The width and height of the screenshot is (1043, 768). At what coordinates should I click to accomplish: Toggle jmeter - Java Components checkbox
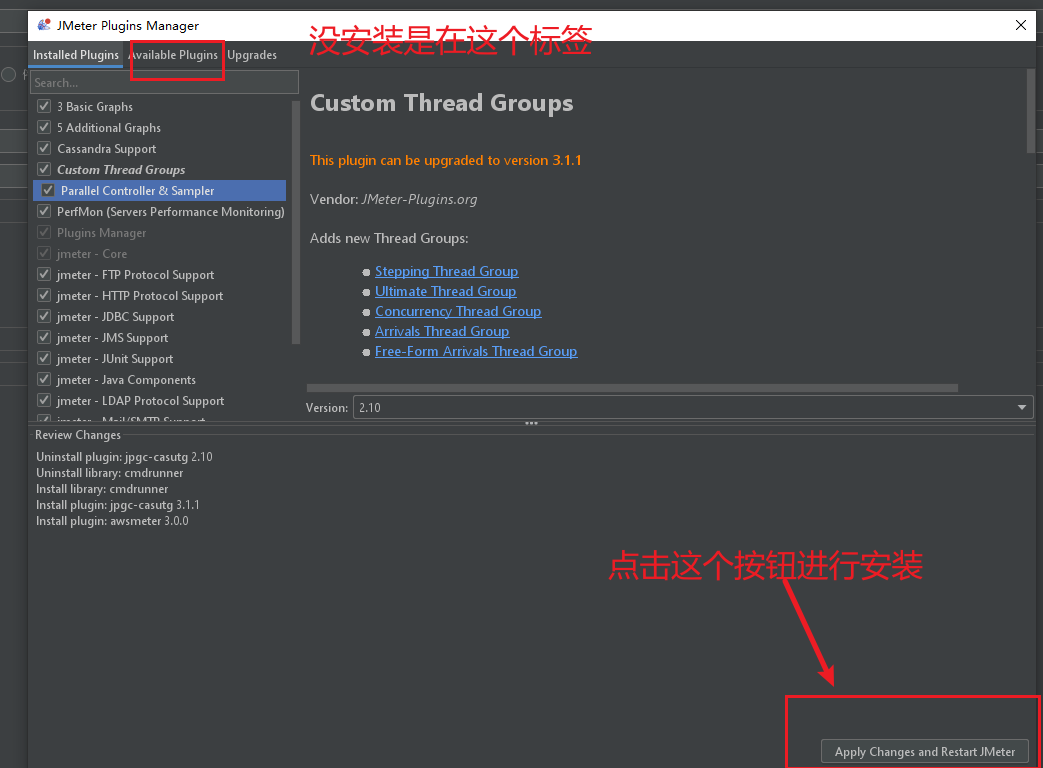[45, 380]
